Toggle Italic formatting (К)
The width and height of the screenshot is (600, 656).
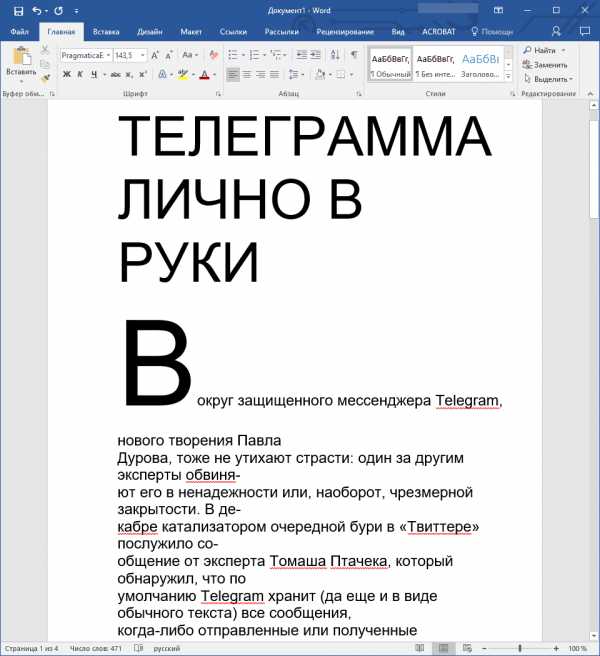(x=80, y=75)
